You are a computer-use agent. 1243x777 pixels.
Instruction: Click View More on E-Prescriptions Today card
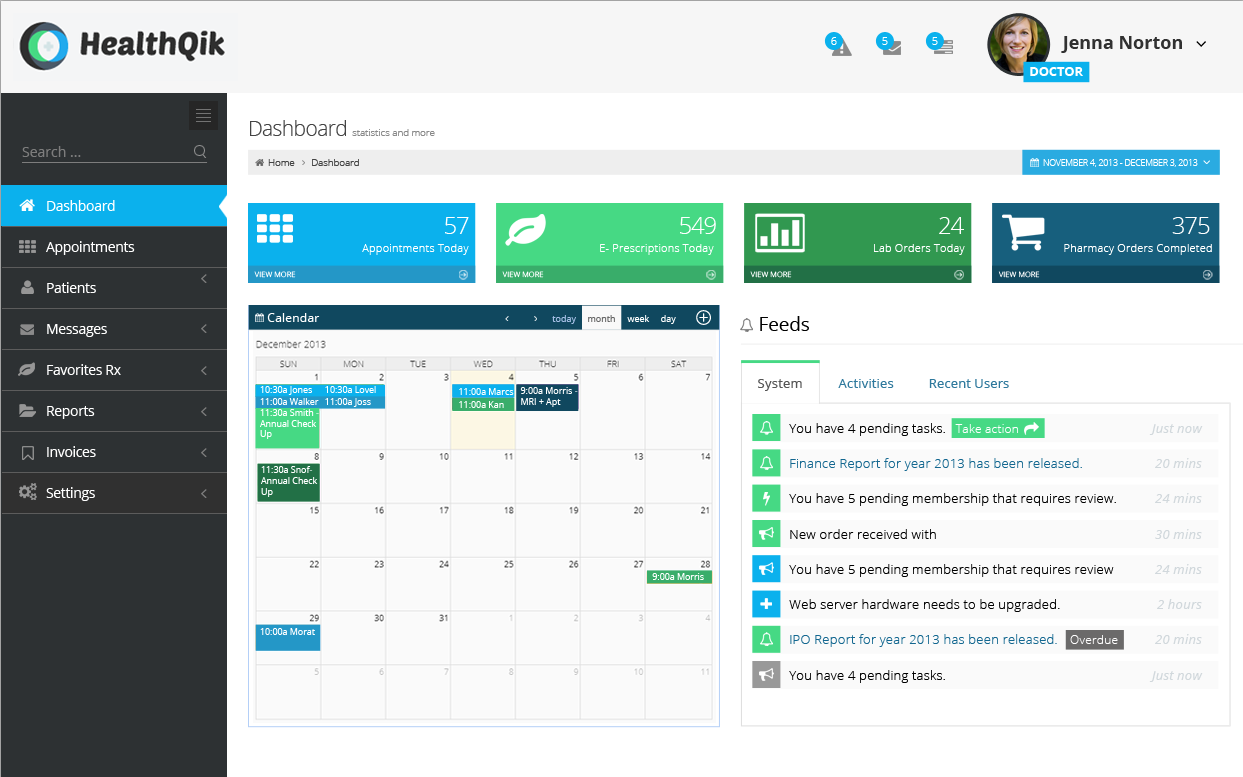pyautogui.click(x=523, y=274)
